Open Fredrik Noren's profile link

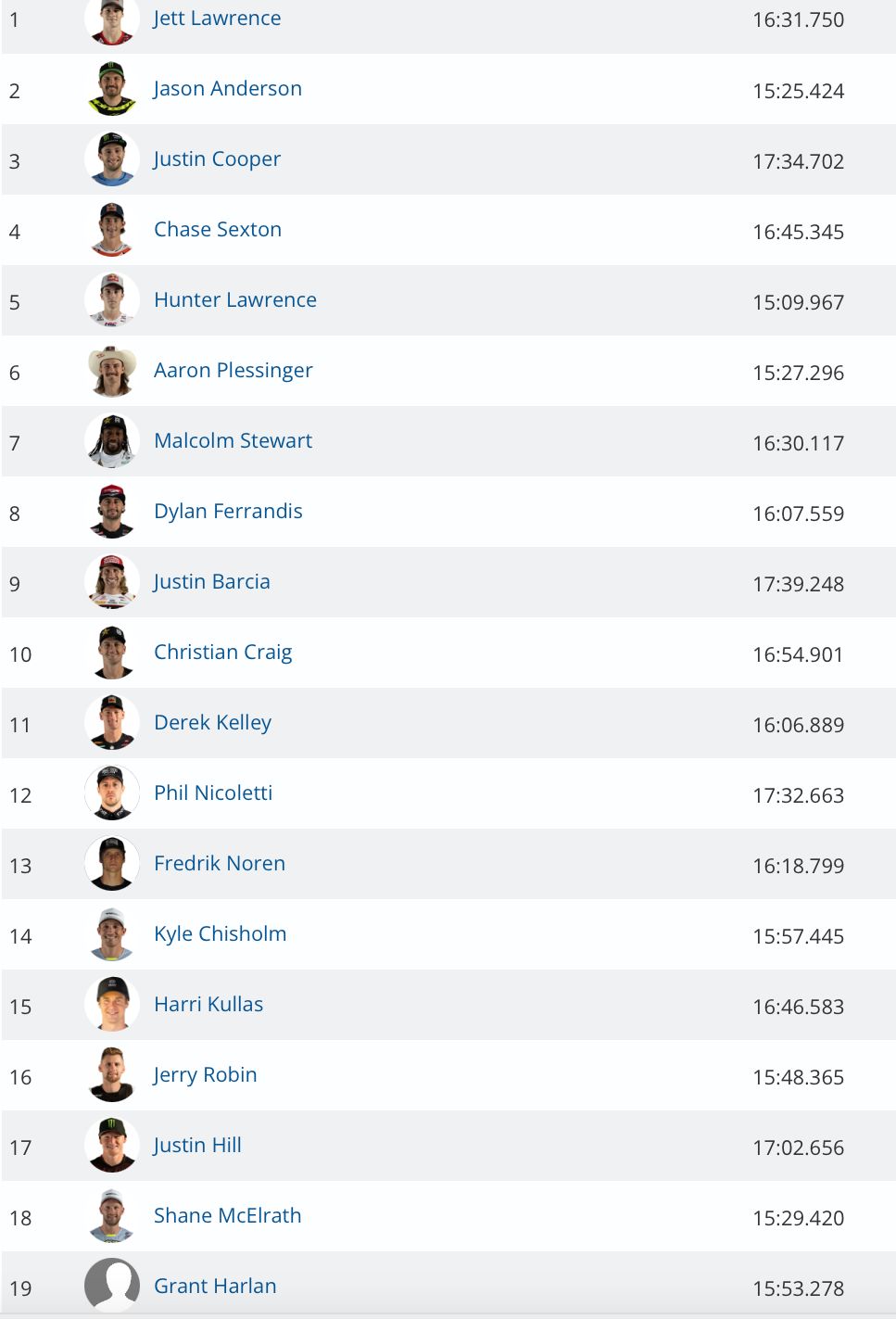point(220,864)
